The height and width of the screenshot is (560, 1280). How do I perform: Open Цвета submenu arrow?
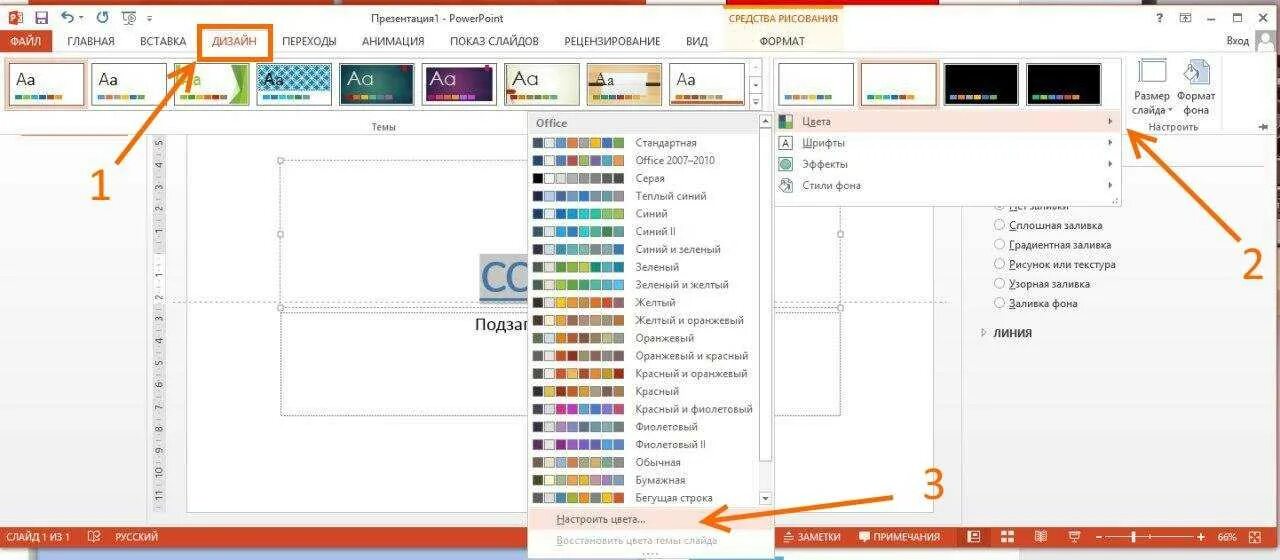coord(1110,122)
